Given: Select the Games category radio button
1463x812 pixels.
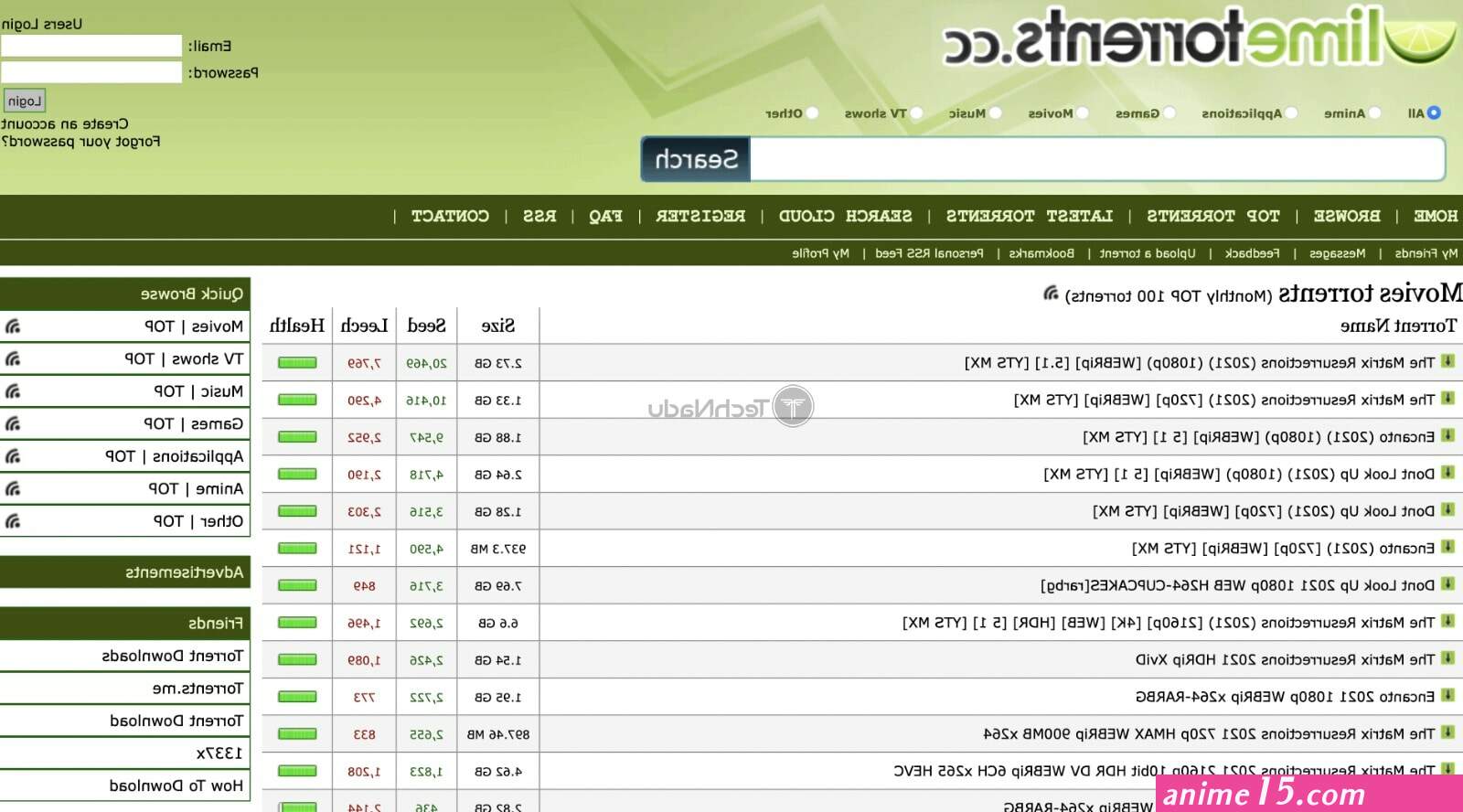Looking at the screenshot, I should click(x=1169, y=112).
